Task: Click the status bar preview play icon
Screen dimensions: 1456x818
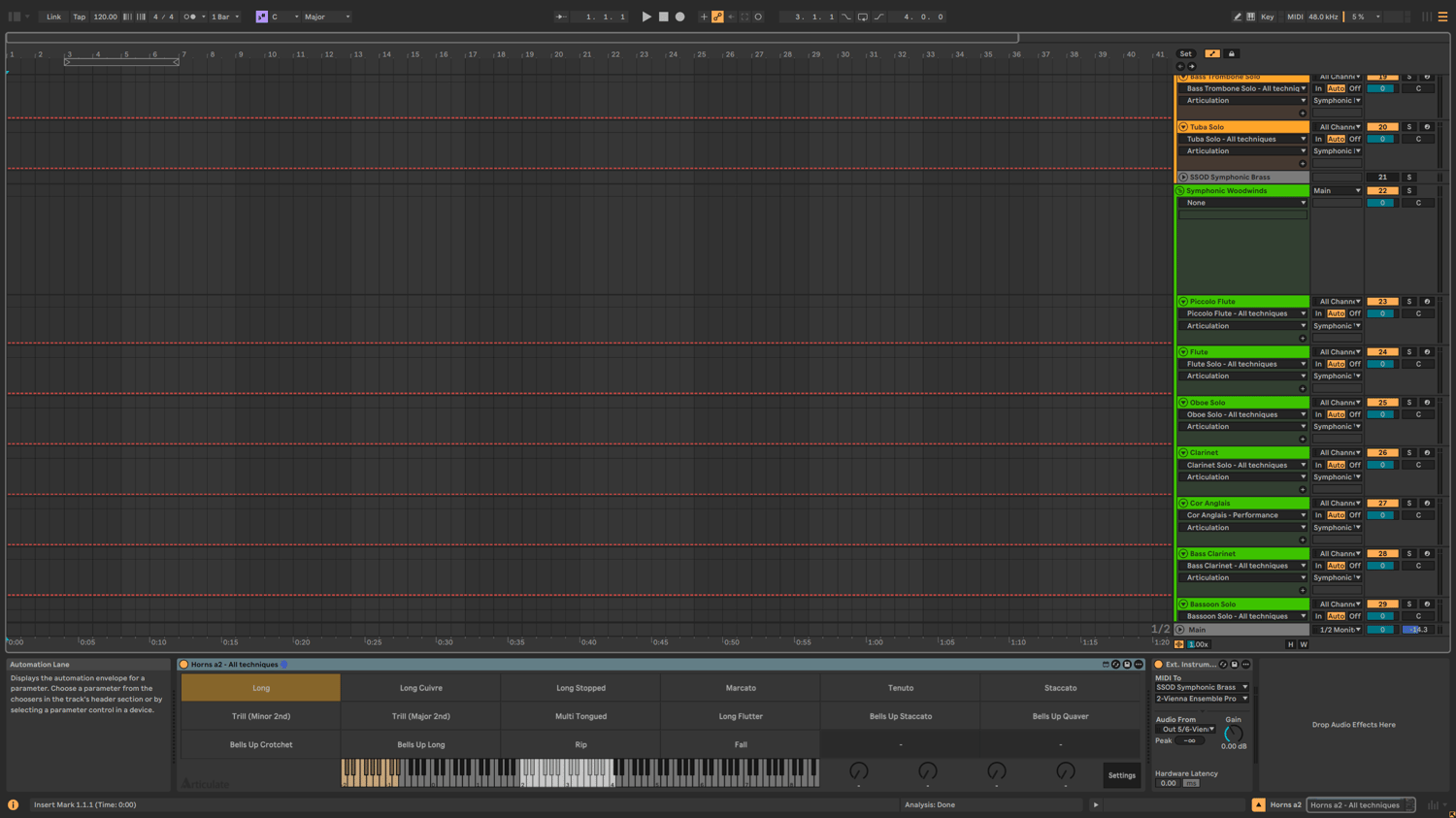Action: (1096, 804)
